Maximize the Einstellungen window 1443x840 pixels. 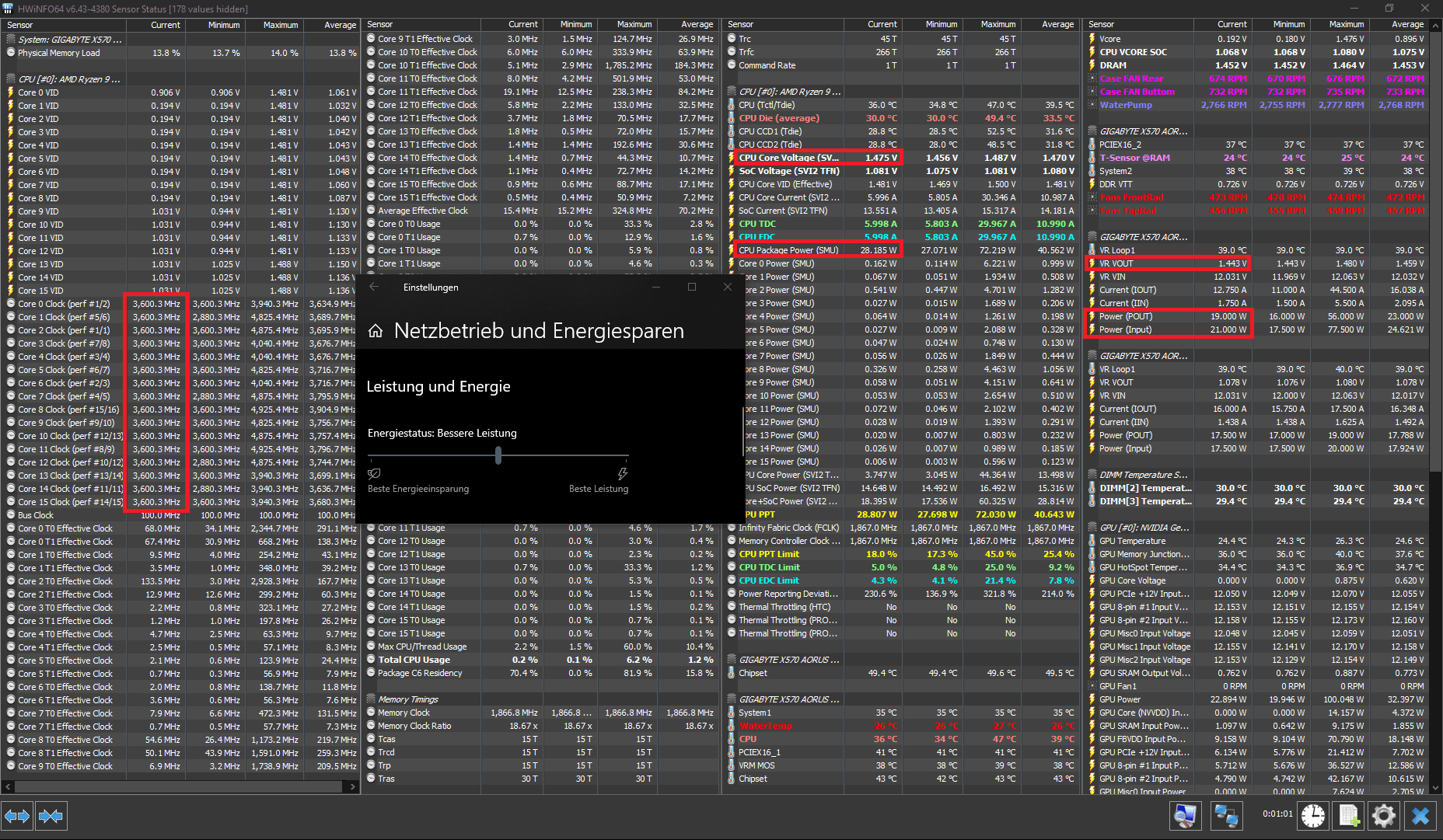coord(692,287)
